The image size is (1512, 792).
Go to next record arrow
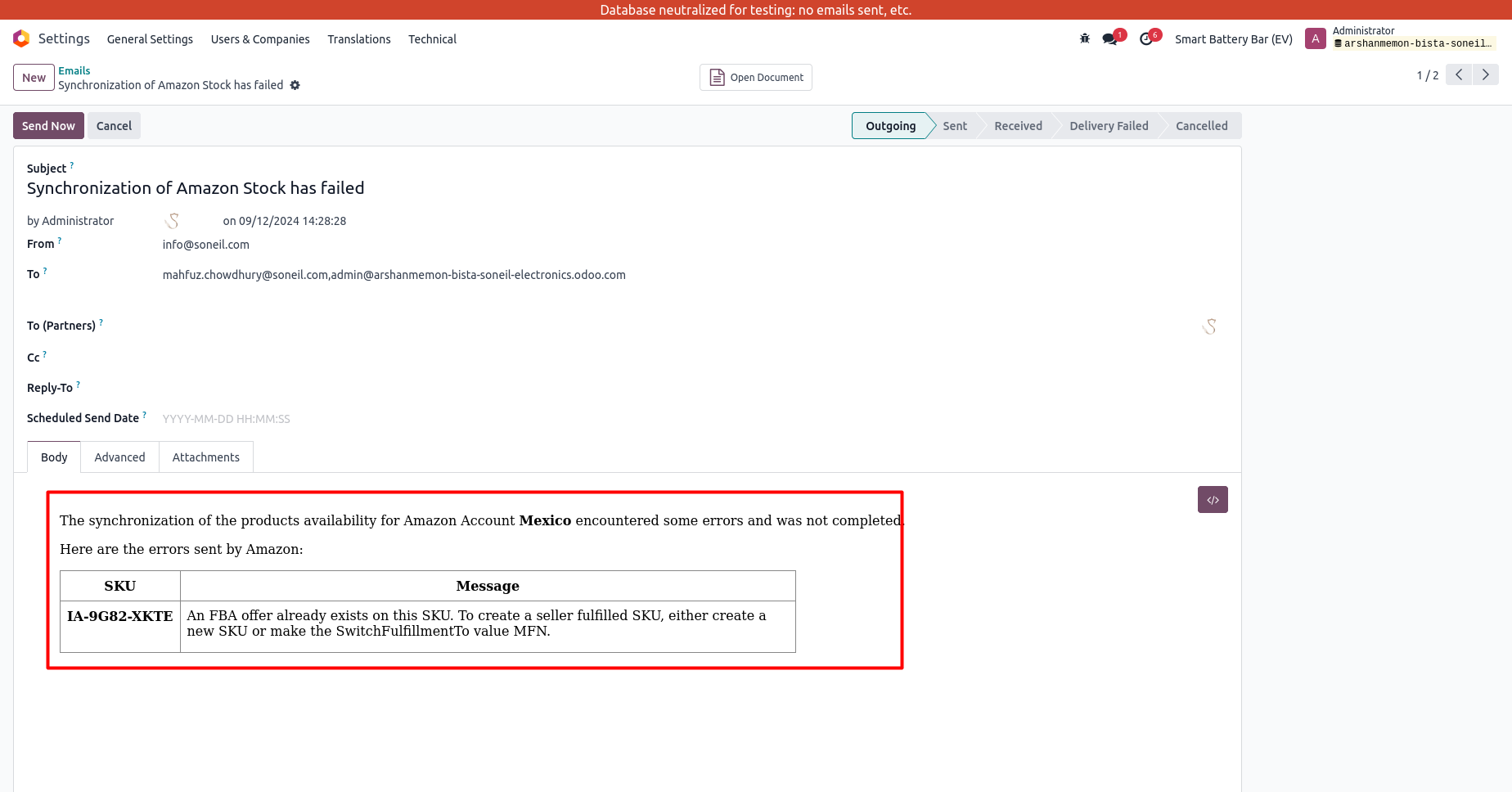pyautogui.click(x=1486, y=74)
